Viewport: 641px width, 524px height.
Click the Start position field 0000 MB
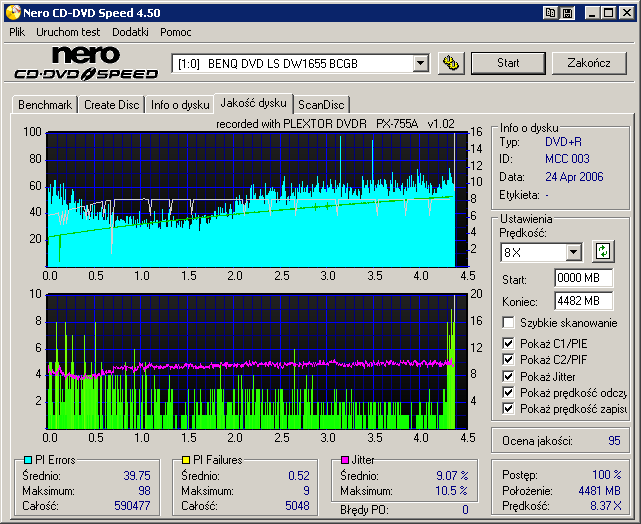point(583,278)
